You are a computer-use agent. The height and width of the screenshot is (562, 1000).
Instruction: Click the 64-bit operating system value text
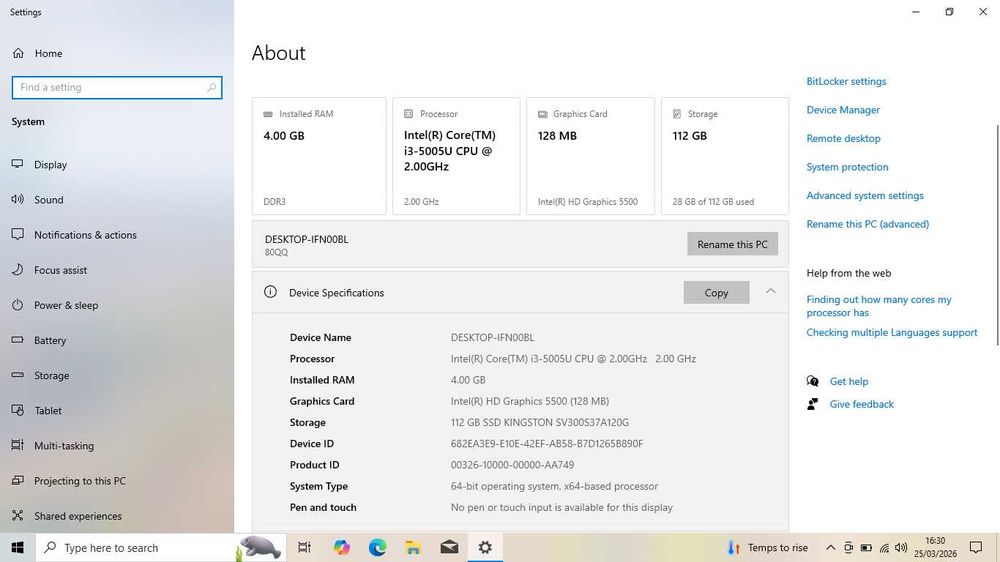pos(554,486)
